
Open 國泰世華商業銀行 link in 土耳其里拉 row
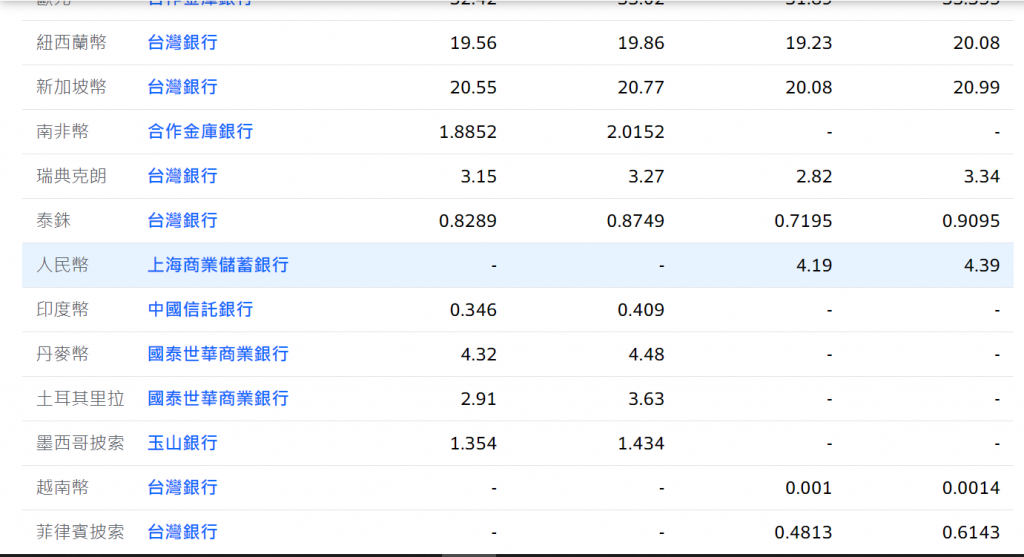point(217,398)
